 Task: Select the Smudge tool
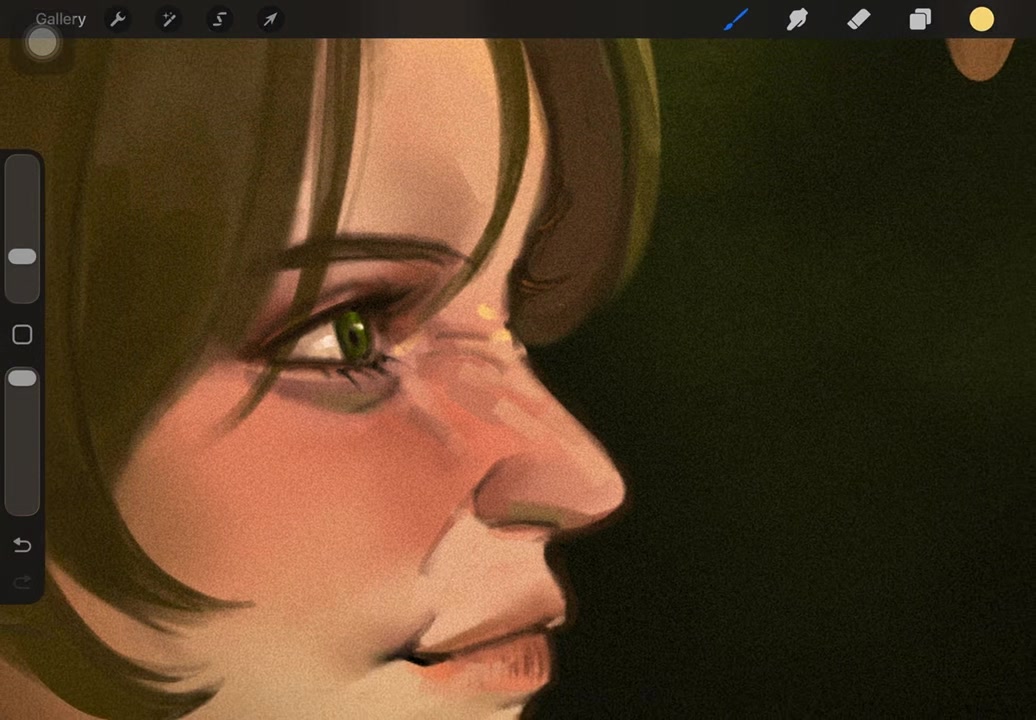(797, 19)
